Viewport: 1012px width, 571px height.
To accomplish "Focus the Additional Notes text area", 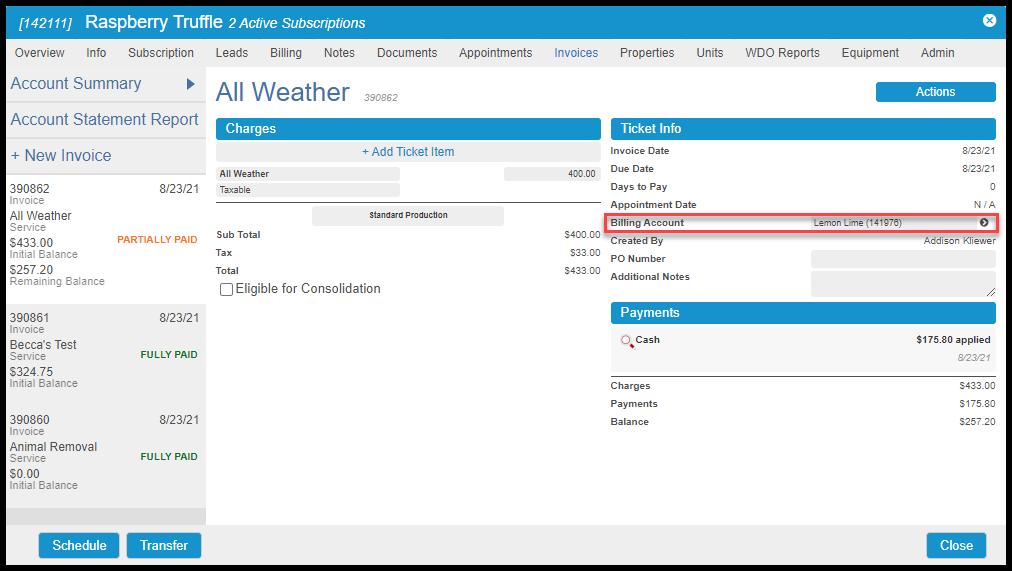I will [x=903, y=284].
